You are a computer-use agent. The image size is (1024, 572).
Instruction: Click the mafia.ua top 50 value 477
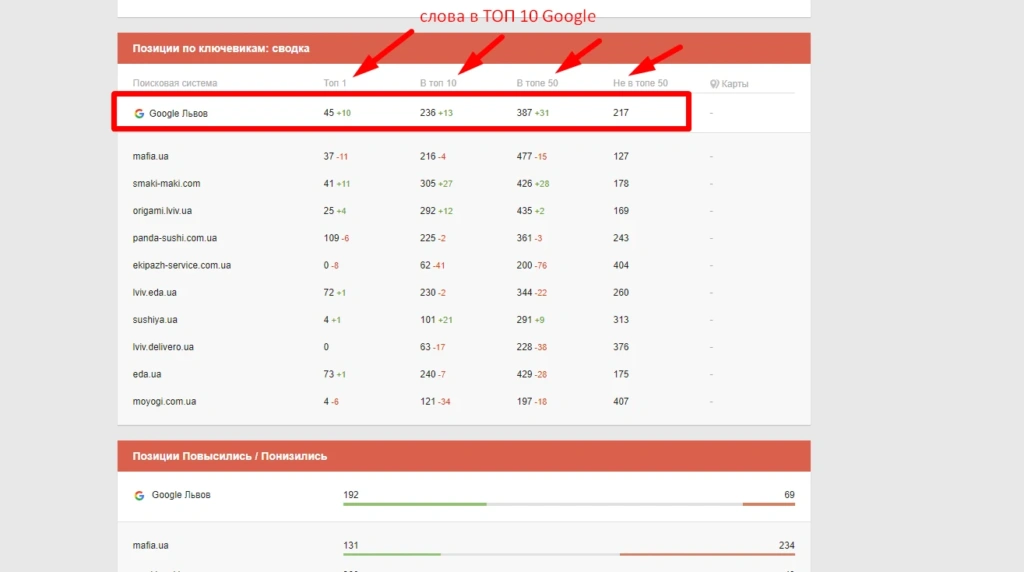pos(524,156)
